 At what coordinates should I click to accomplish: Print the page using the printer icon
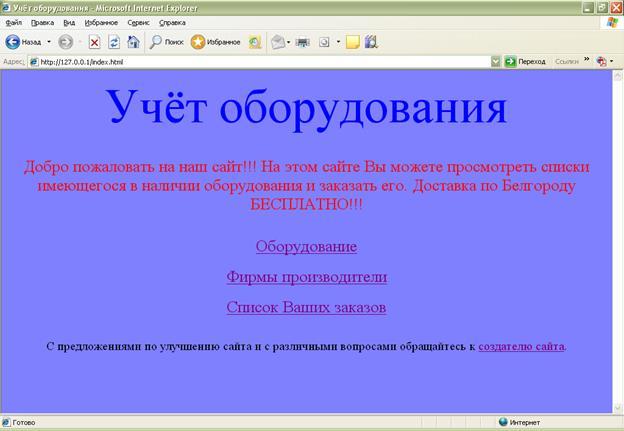click(303, 42)
